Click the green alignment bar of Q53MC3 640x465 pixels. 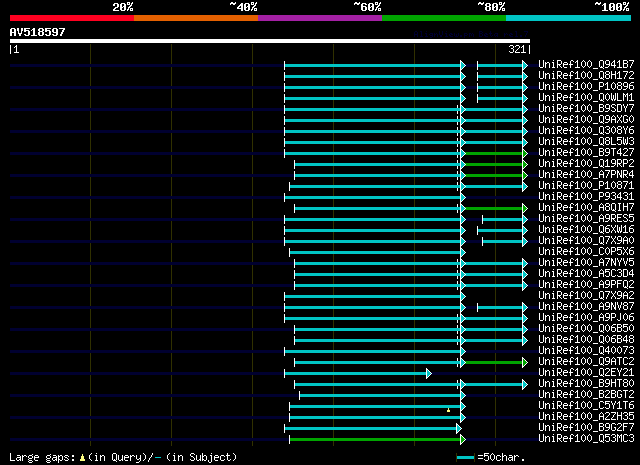(x=376, y=440)
